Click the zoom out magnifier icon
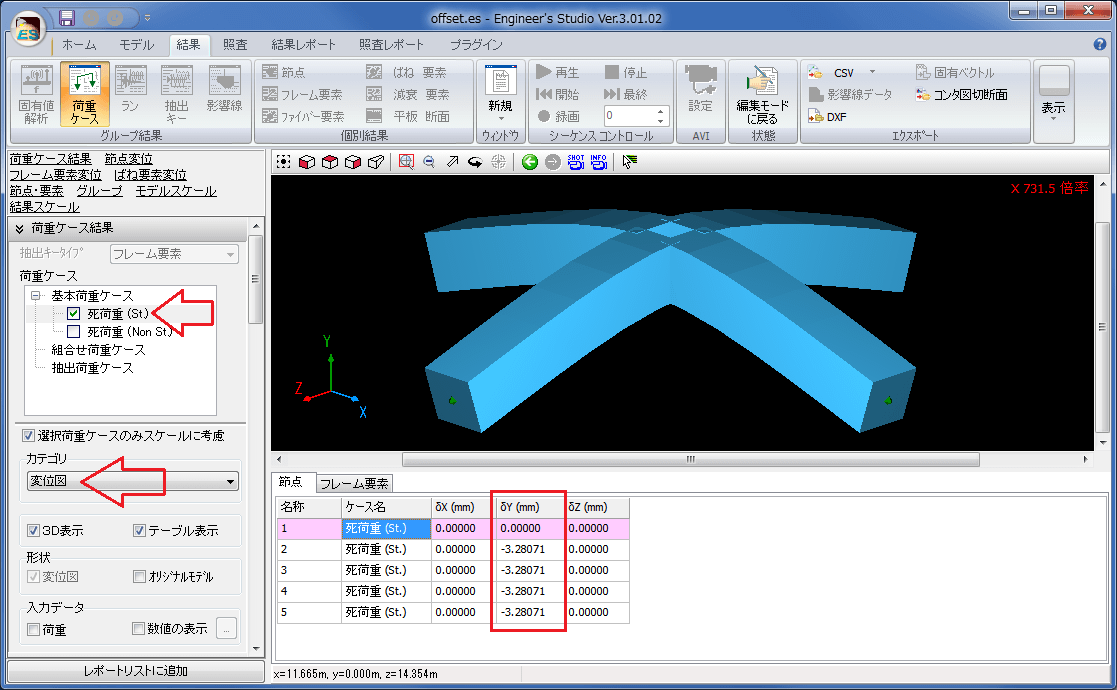The height and width of the screenshot is (690, 1117). click(429, 162)
